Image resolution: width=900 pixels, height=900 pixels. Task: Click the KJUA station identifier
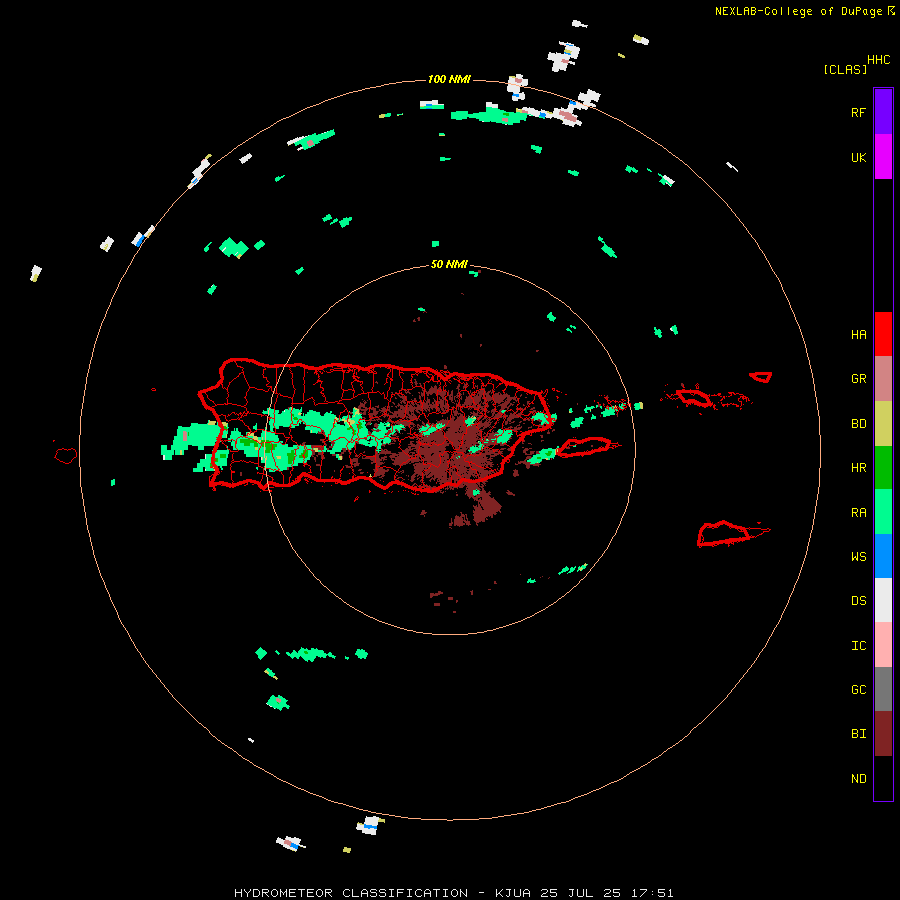[x=513, y=893]
